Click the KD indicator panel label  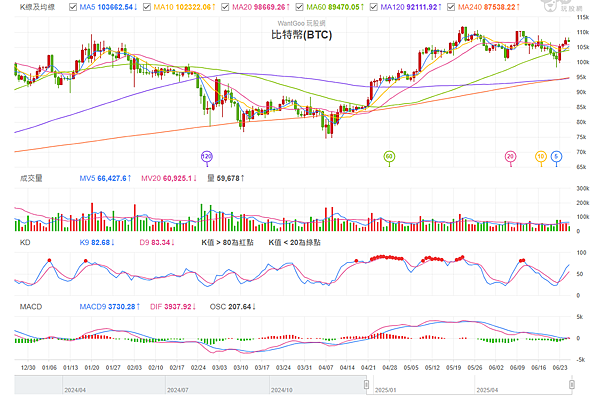[25, 242]
